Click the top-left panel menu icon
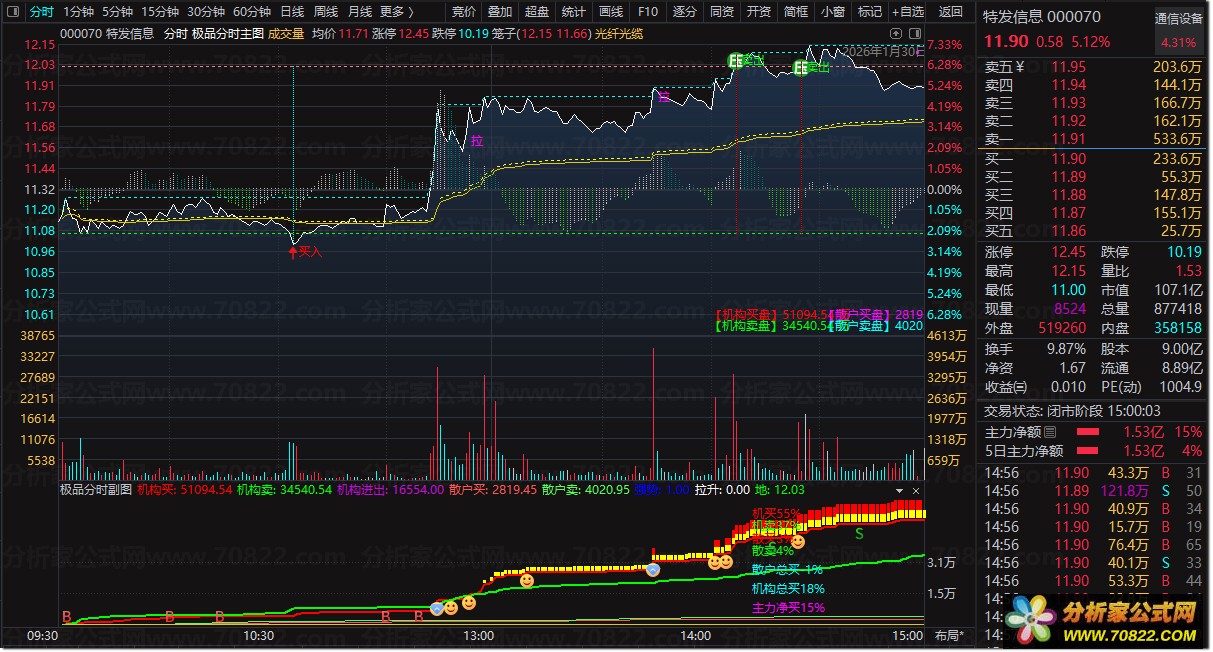Screen dimensions: 1213x652 pyautogui.click(x=13, y=12)
